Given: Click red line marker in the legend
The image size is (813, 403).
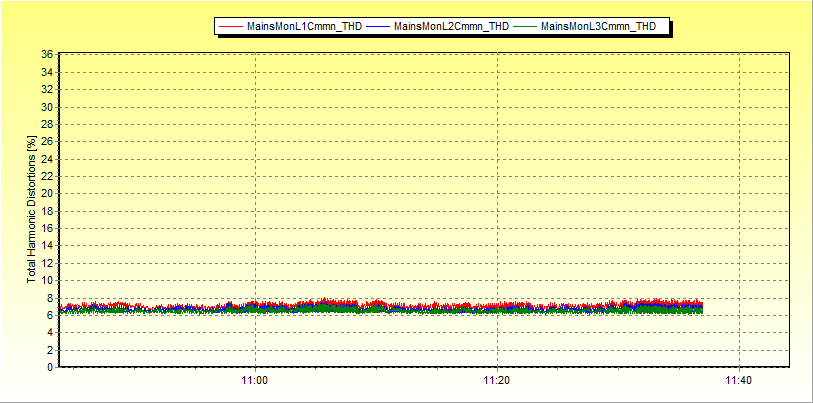Looking at the screenshot, I should click(231, 27).
